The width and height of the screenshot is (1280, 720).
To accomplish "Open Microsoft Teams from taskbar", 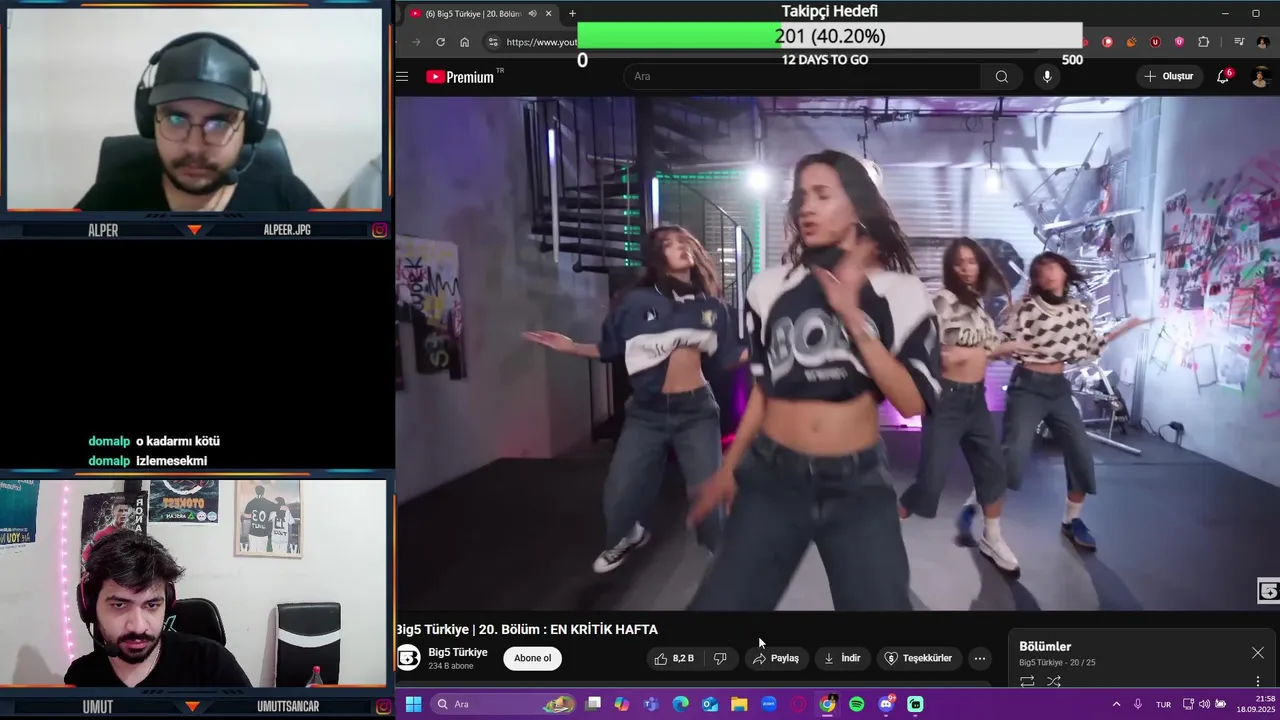I will coord(652,704).
